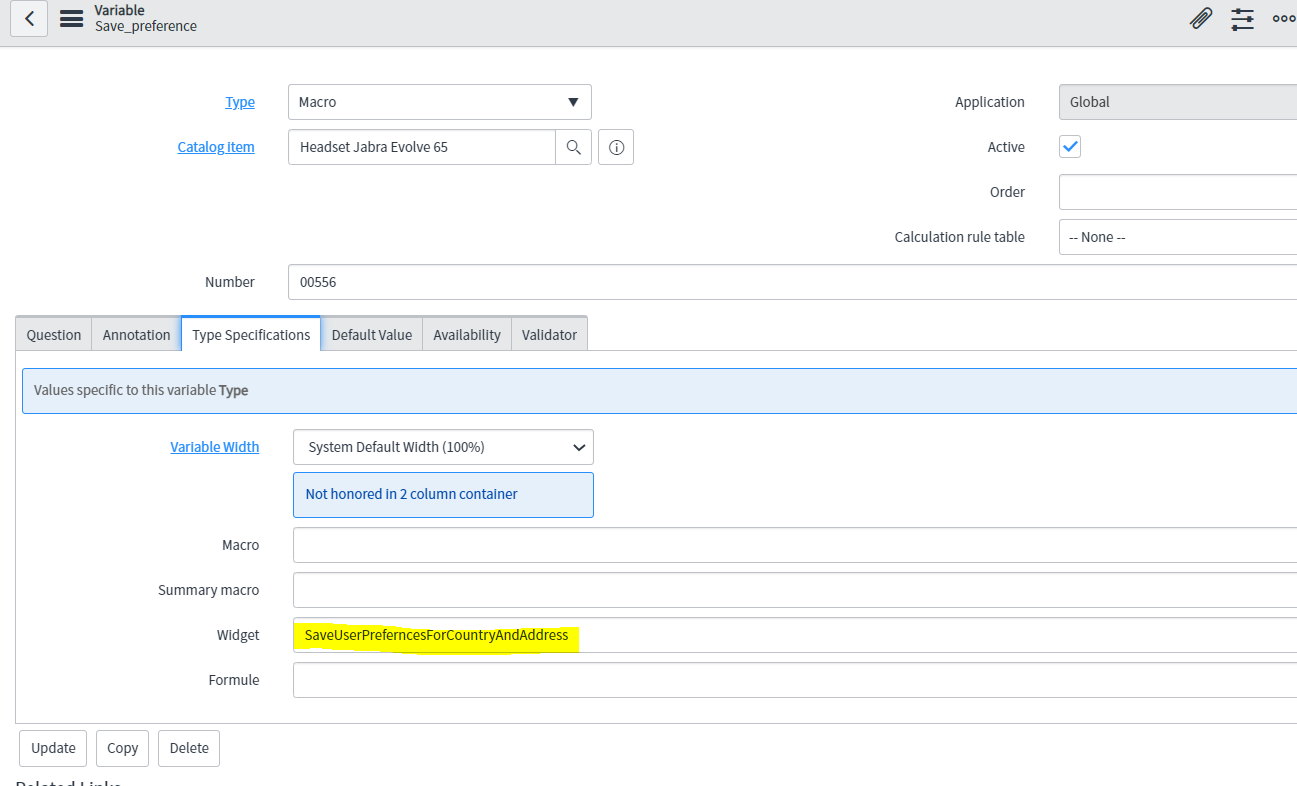1297x786 pixels.
Task: Expand the Calculation rule table dropdown
Action: click(x=1177, y=237)
